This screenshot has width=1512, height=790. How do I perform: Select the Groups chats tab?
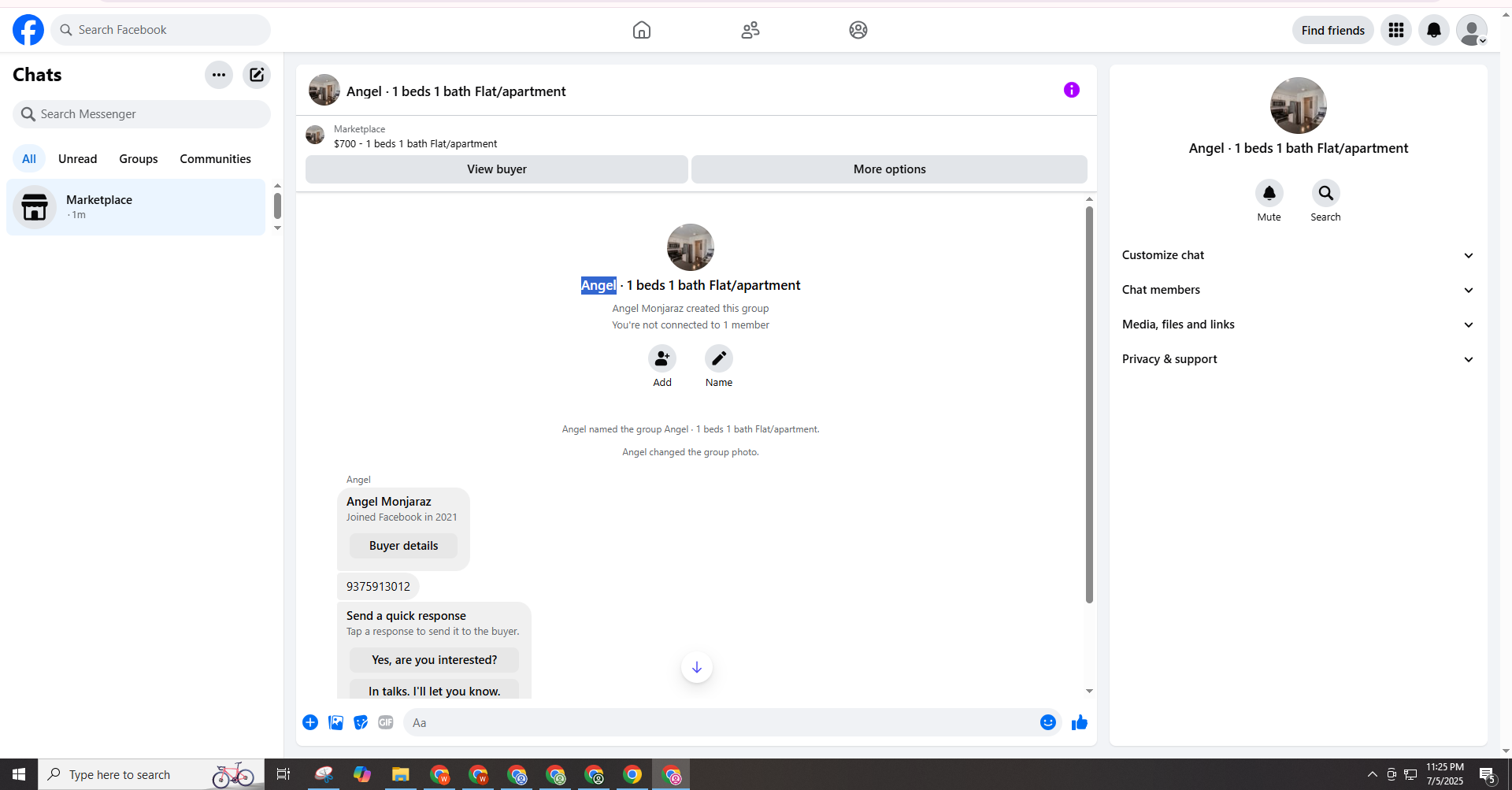tap(139, 159)
